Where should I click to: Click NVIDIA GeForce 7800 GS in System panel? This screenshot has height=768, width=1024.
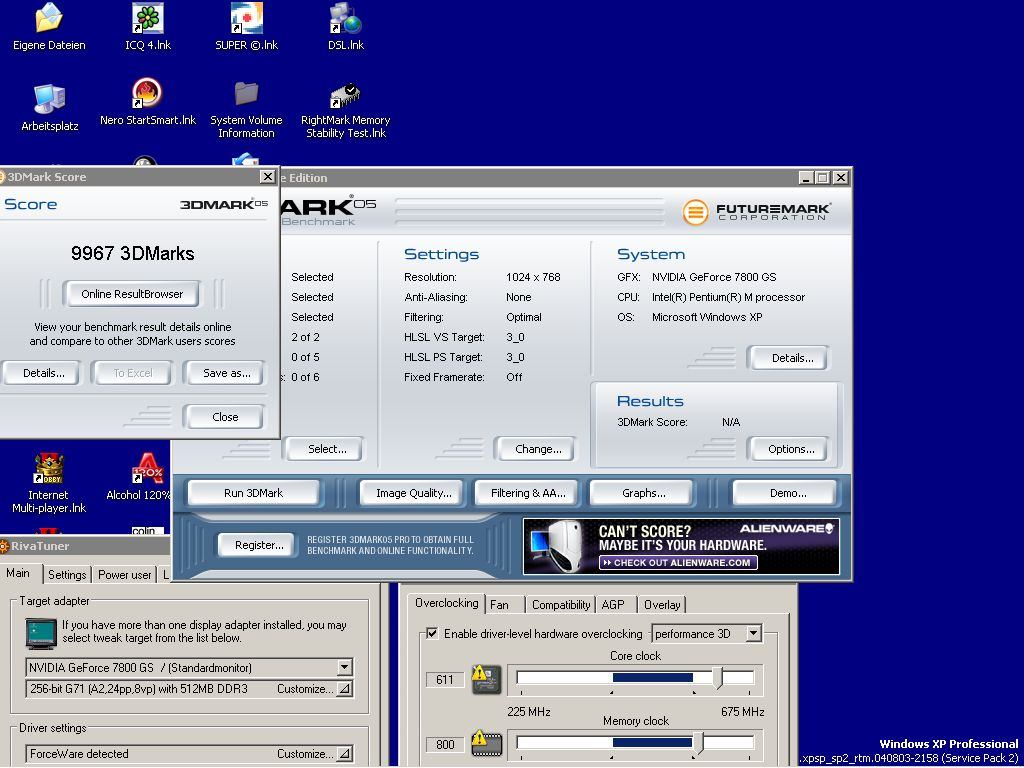tap(714, 277)
